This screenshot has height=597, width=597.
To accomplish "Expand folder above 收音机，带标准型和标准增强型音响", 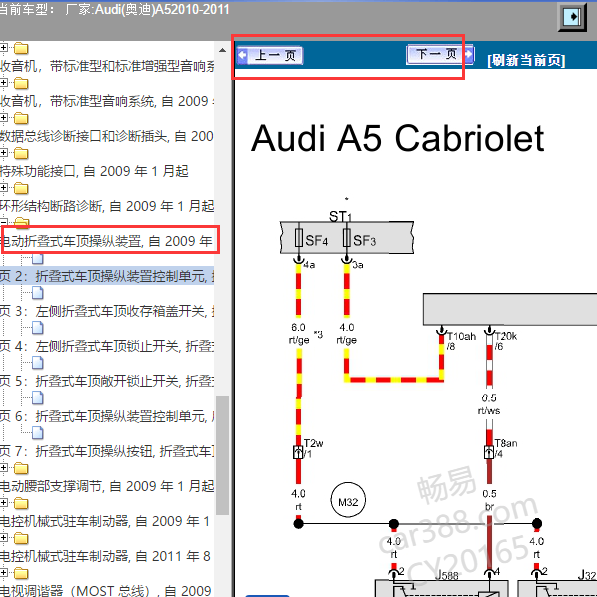I will click(3, 48).
